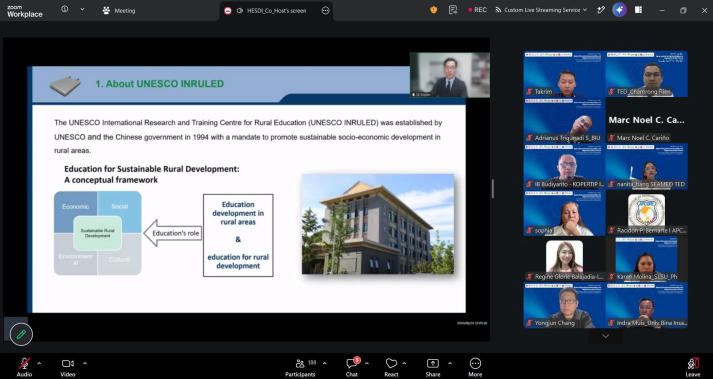Click the '1. About UNESCO INRULED' slide heading
The width and height of the screenshot is (713, 379).
point(160,84)
